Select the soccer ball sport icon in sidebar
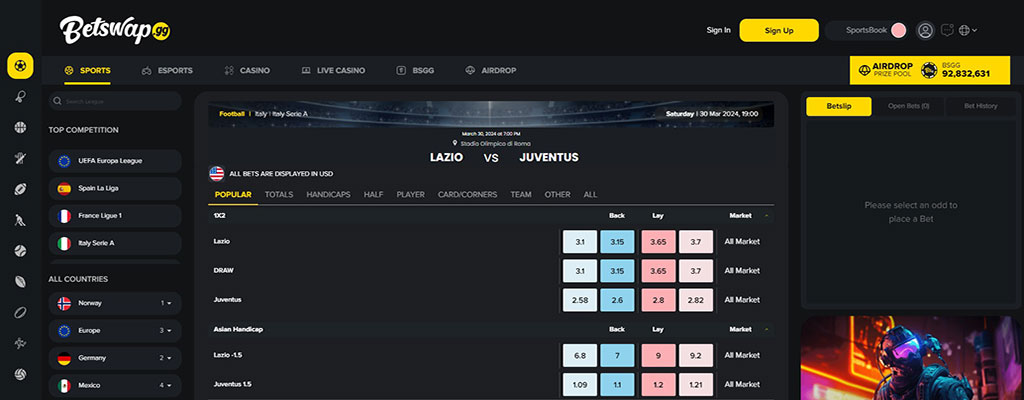This screenshot has width=1024, height=400. pyautogui.click(x=20, y=66)
